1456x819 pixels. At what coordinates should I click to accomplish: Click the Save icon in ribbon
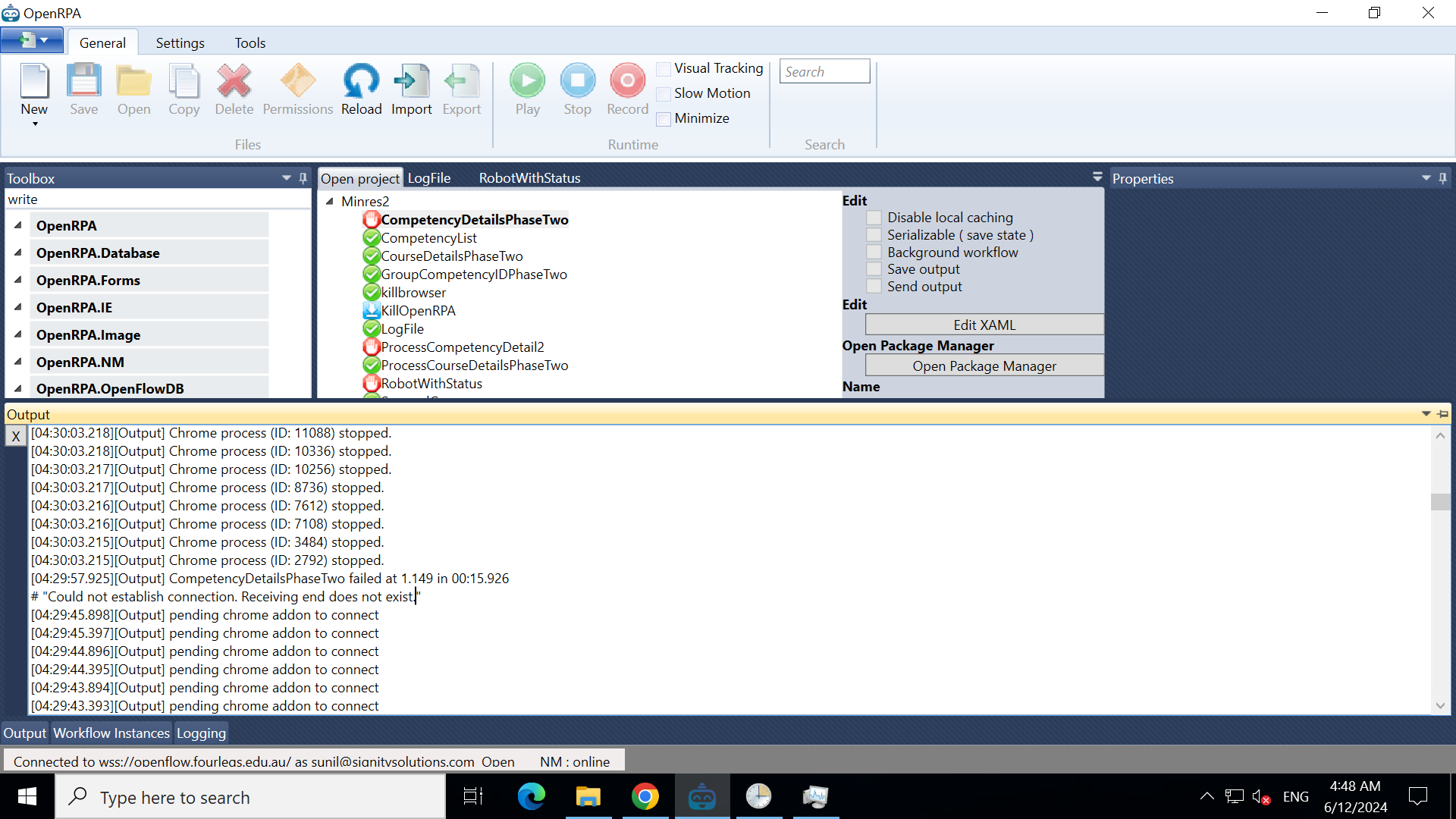(83, 81)
